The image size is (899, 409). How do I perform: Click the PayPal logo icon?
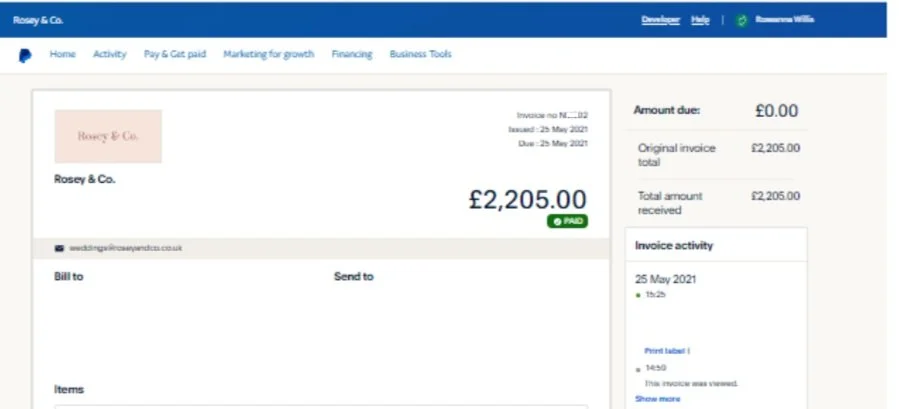(x=25, y=55)
